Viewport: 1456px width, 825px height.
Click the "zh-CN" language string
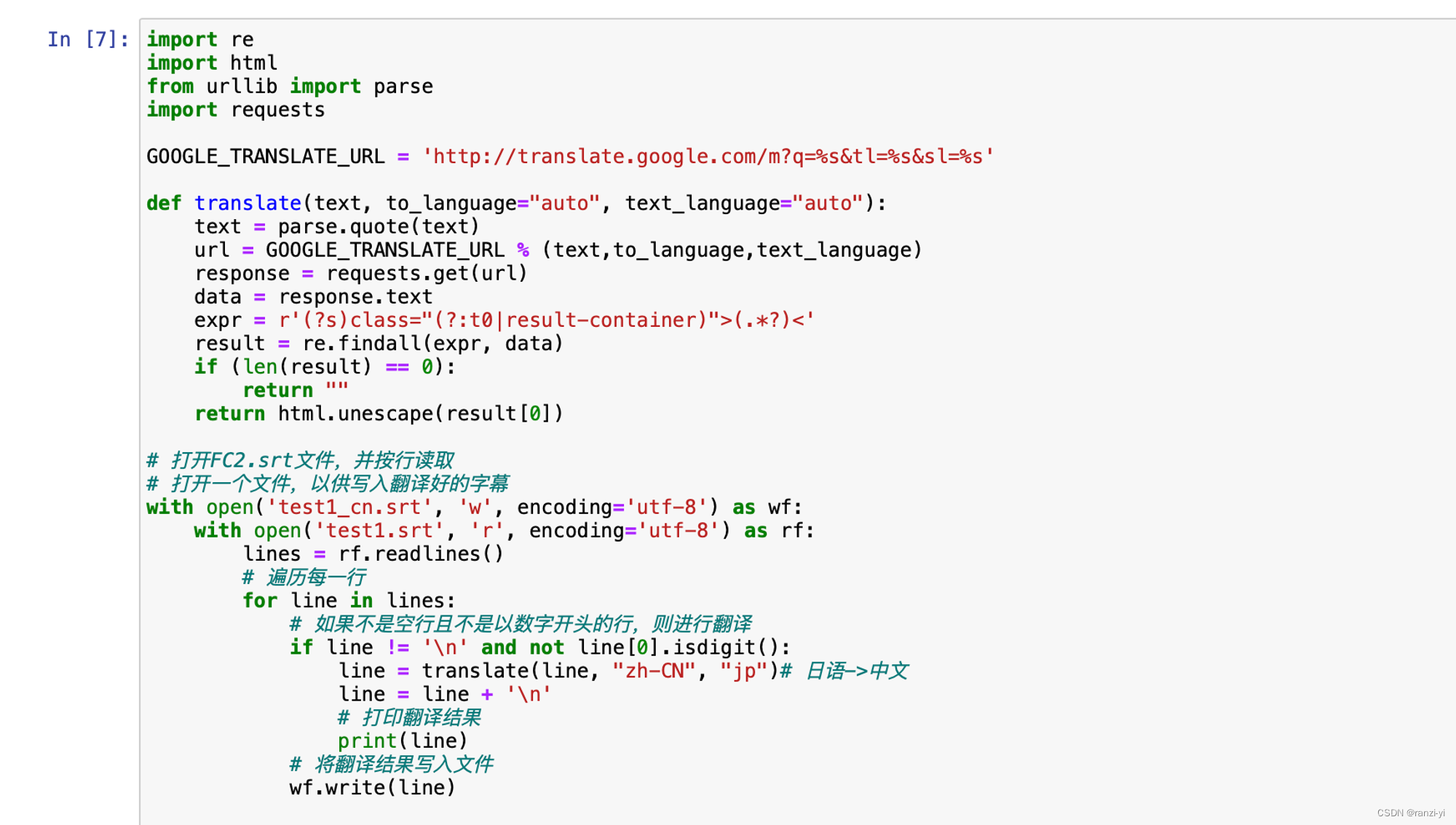point(654,671)
